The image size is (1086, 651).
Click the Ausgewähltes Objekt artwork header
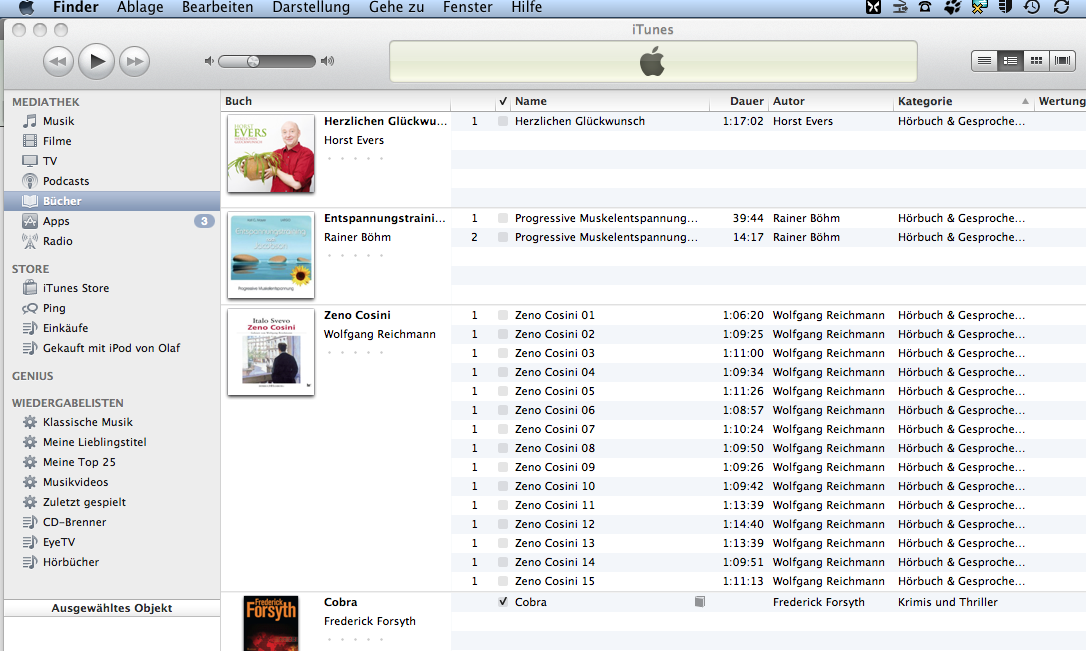pyautogui.click(x=112, y=608)
